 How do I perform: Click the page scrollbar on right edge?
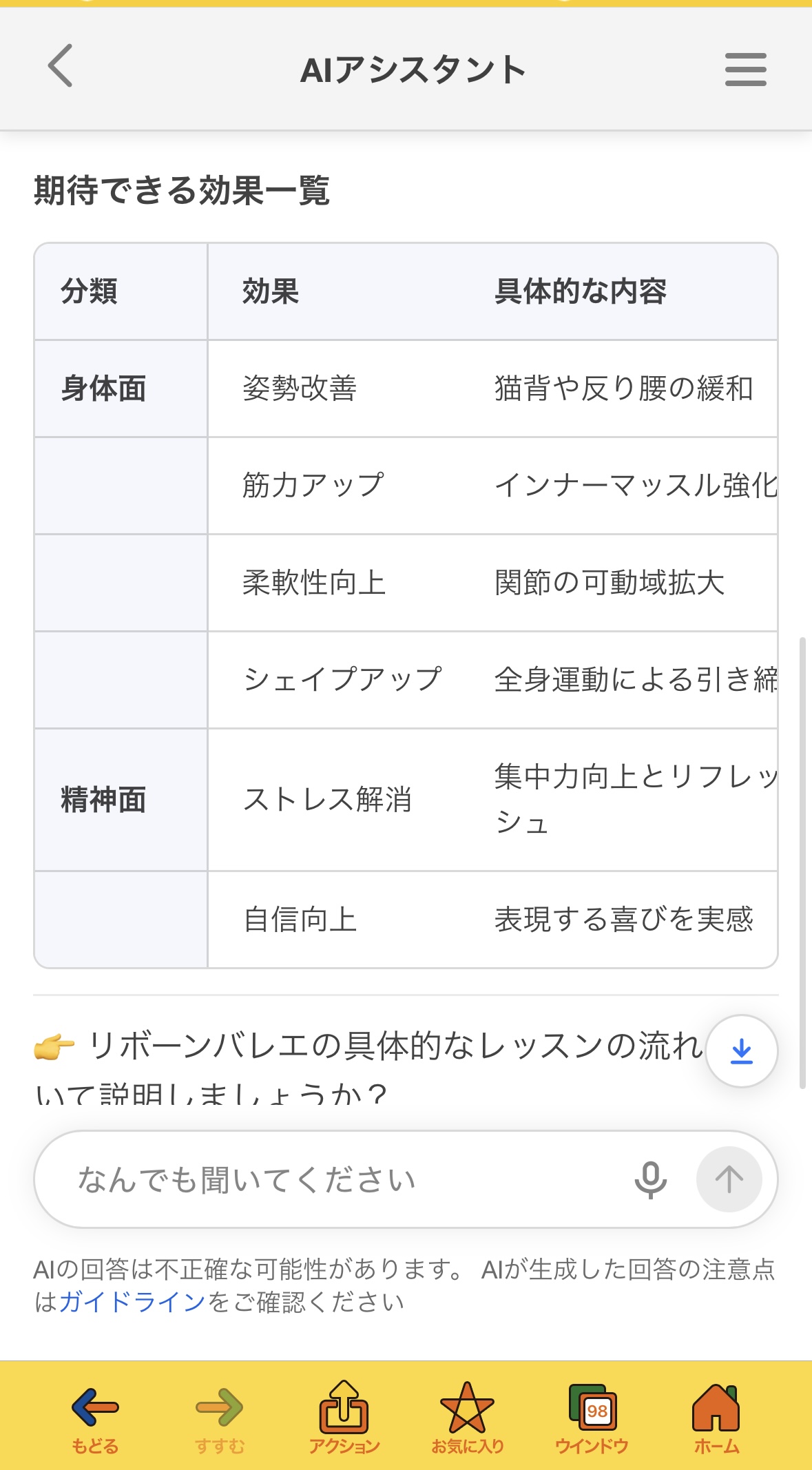tap(802, 861)
